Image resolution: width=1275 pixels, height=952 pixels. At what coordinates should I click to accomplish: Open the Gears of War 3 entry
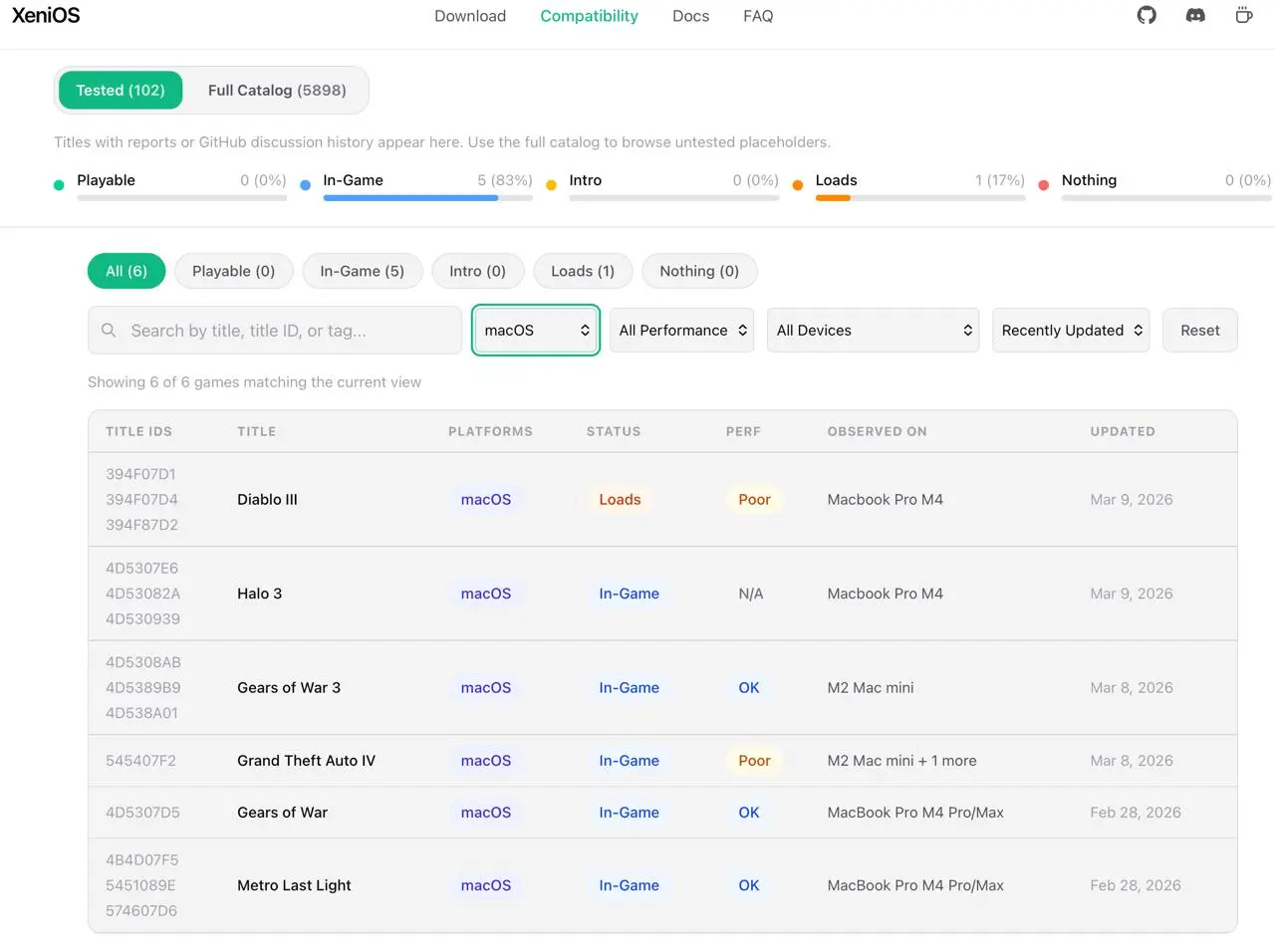289,688
